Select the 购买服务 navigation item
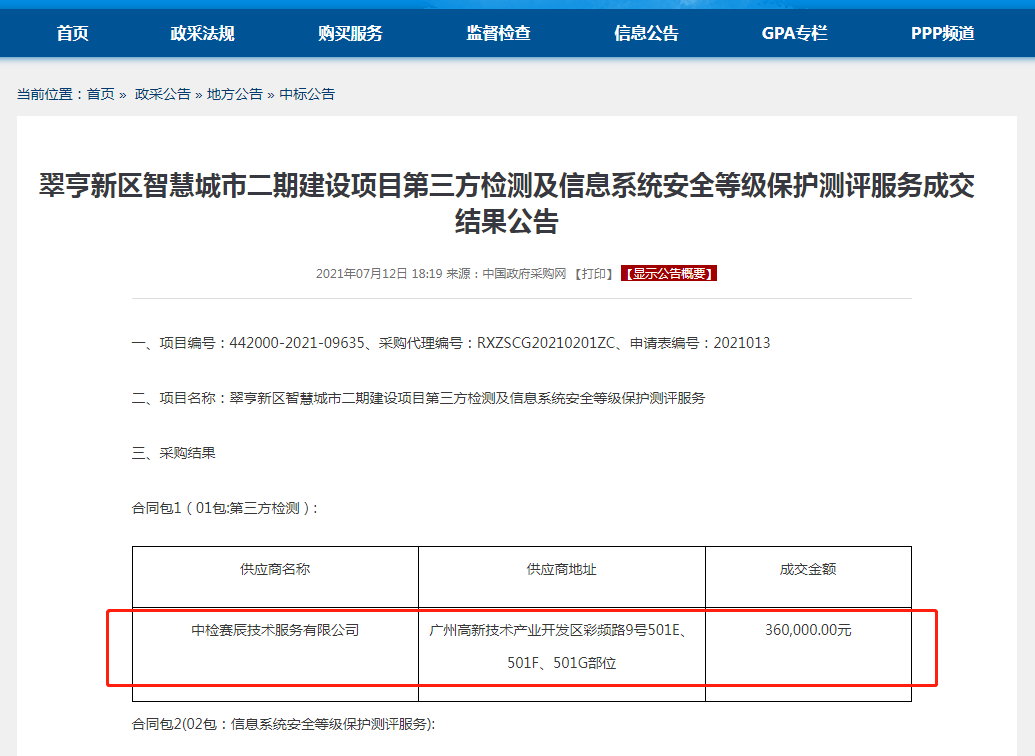1035x756 pixels. 351,34
